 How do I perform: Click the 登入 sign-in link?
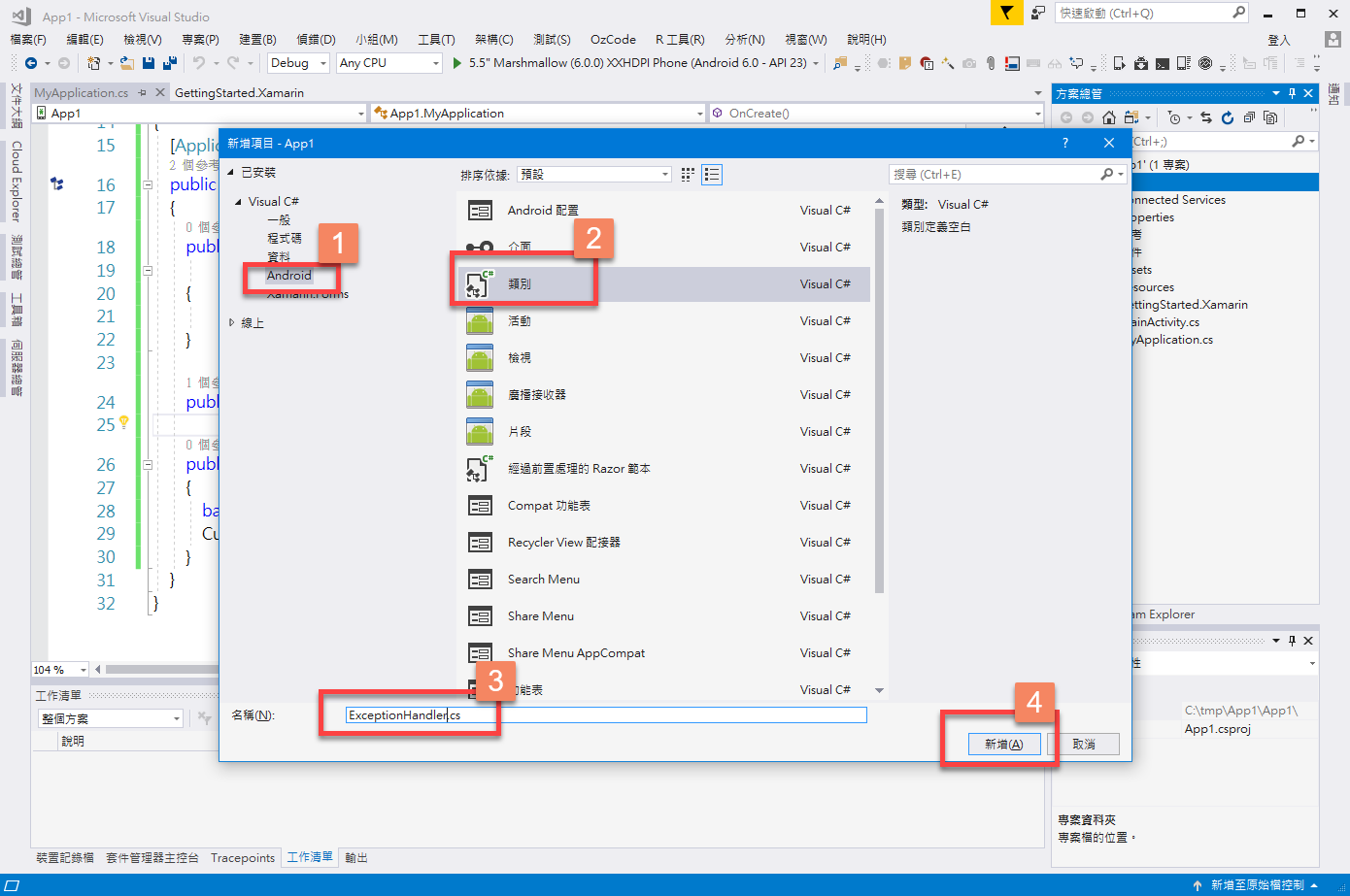pos(1279,40)
